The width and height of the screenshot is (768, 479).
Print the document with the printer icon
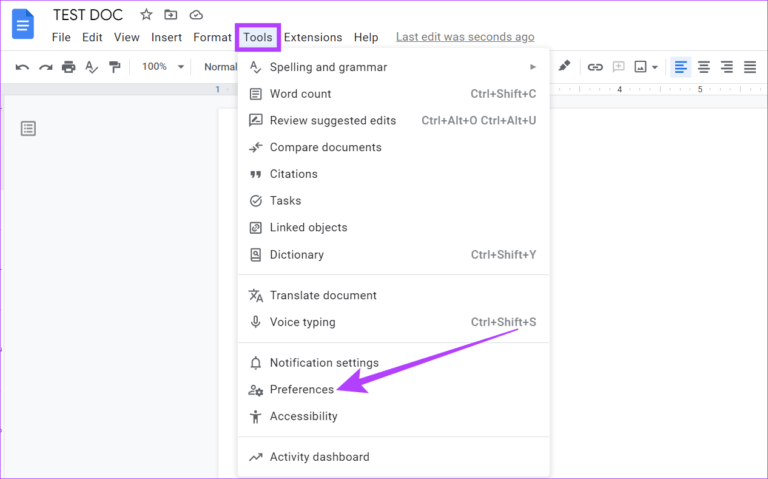68,67
